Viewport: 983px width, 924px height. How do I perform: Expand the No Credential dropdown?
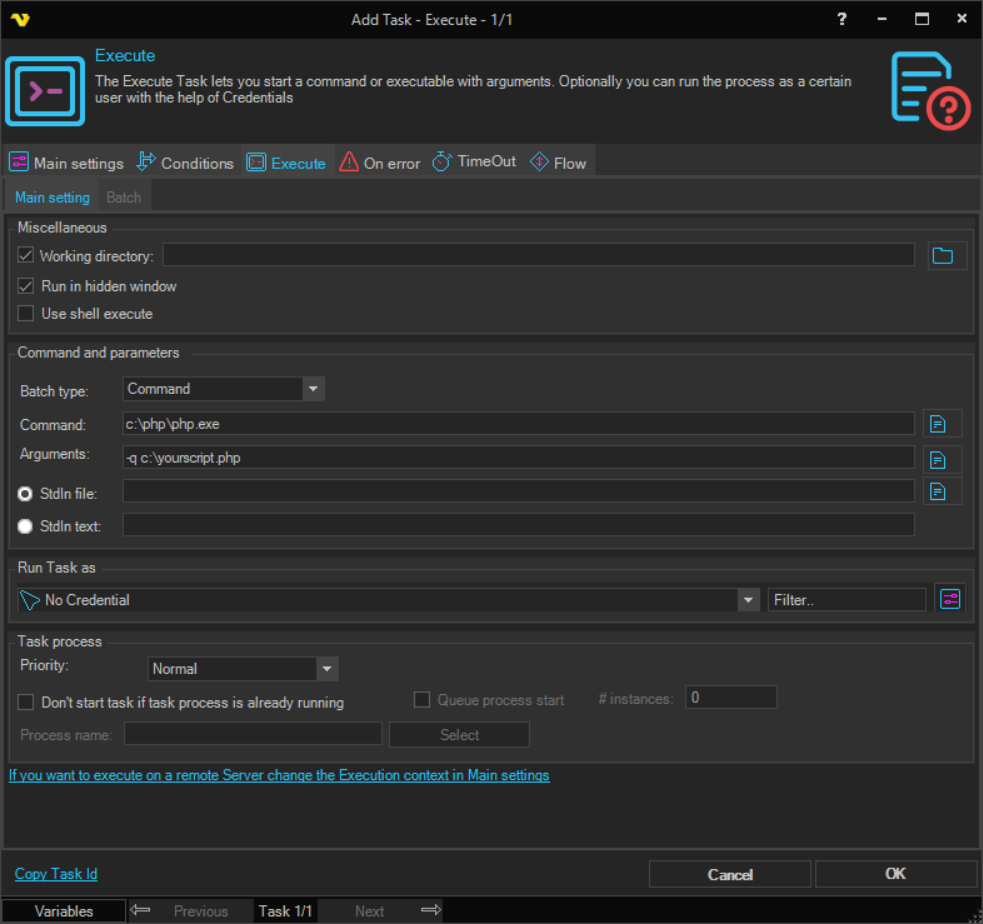[x=748, y=598]
